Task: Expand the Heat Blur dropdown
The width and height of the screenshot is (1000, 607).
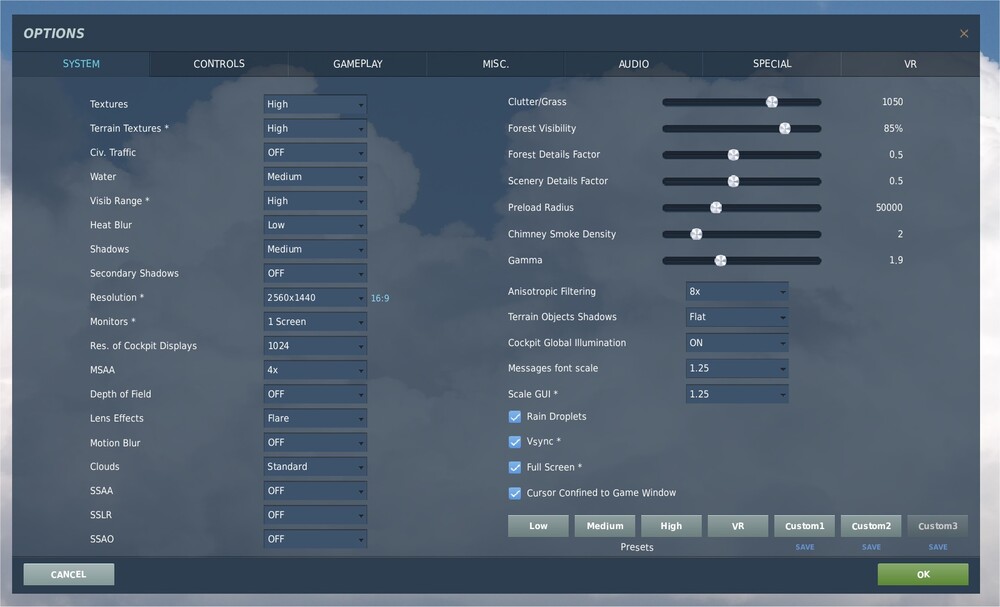Action: [x=315, y=225]
